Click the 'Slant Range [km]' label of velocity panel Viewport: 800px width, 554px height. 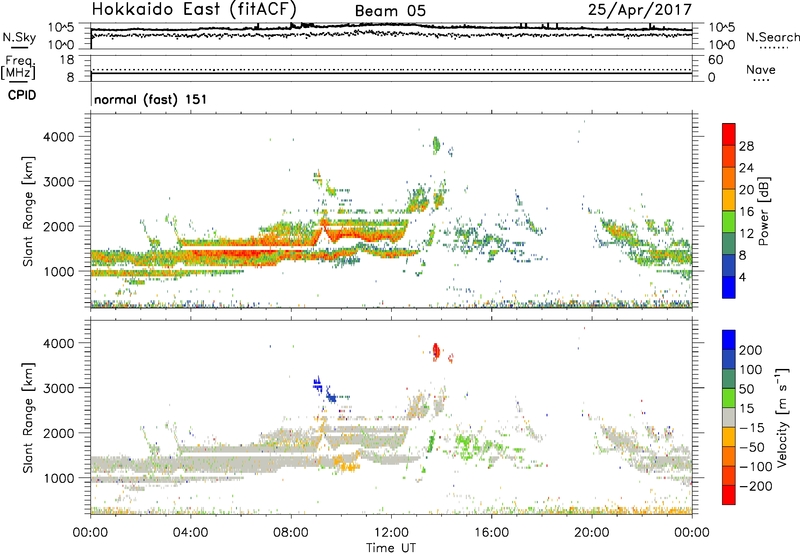pyautogui.click(x=28, y=418)
